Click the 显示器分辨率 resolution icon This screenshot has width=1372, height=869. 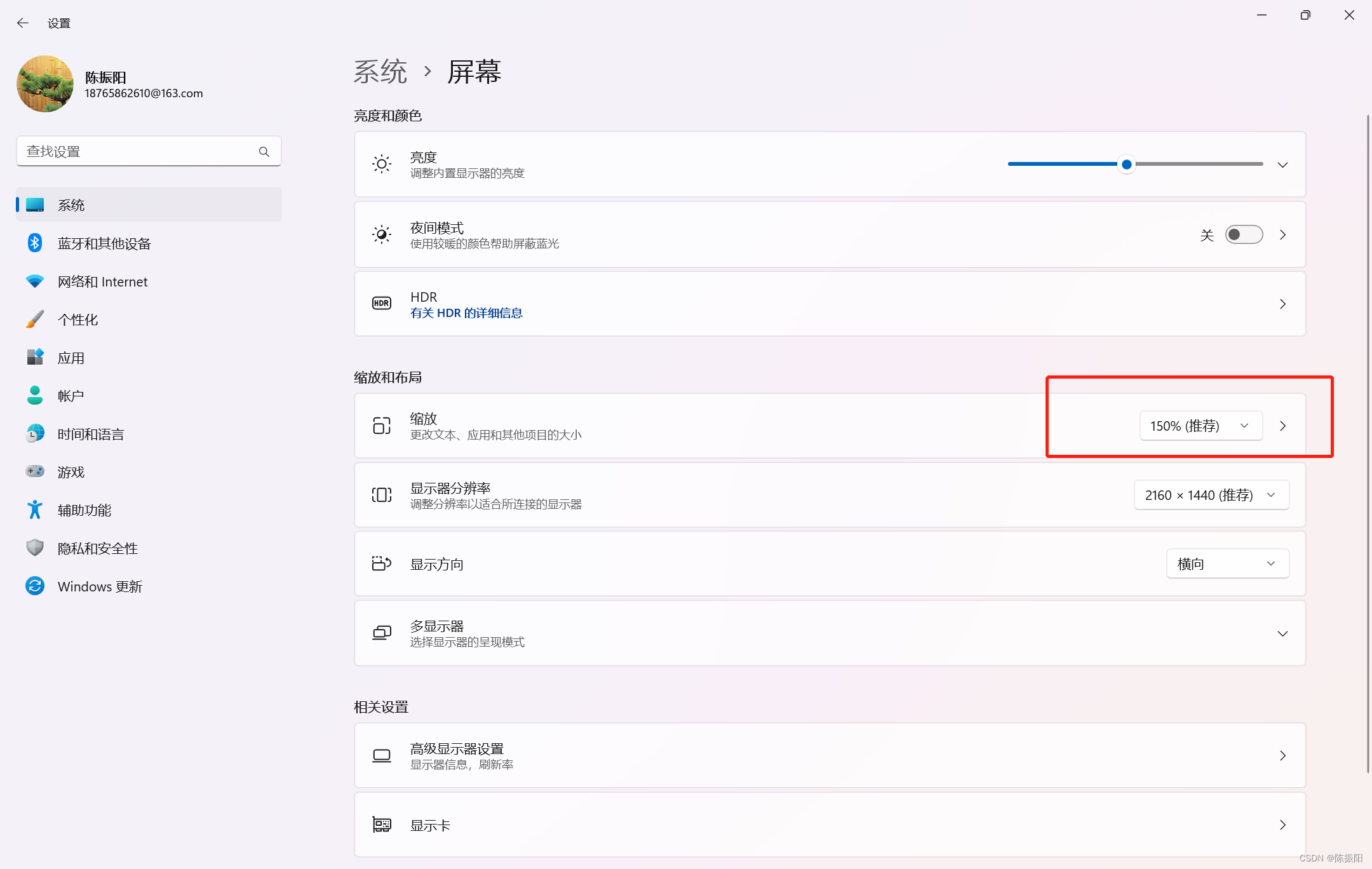[x=381, y=495]
